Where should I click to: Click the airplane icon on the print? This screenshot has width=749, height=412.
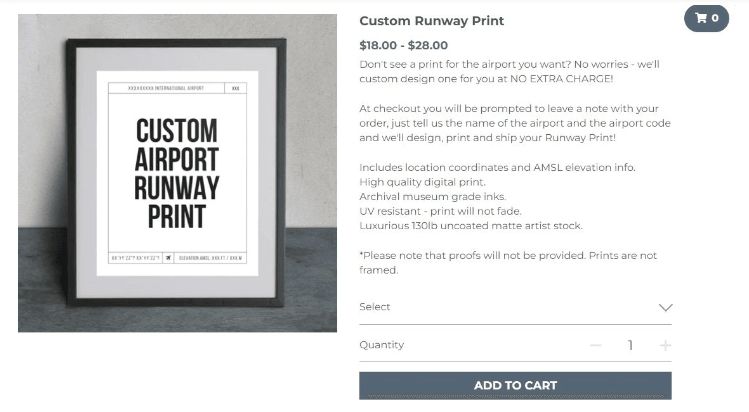(x=169, y=258)
